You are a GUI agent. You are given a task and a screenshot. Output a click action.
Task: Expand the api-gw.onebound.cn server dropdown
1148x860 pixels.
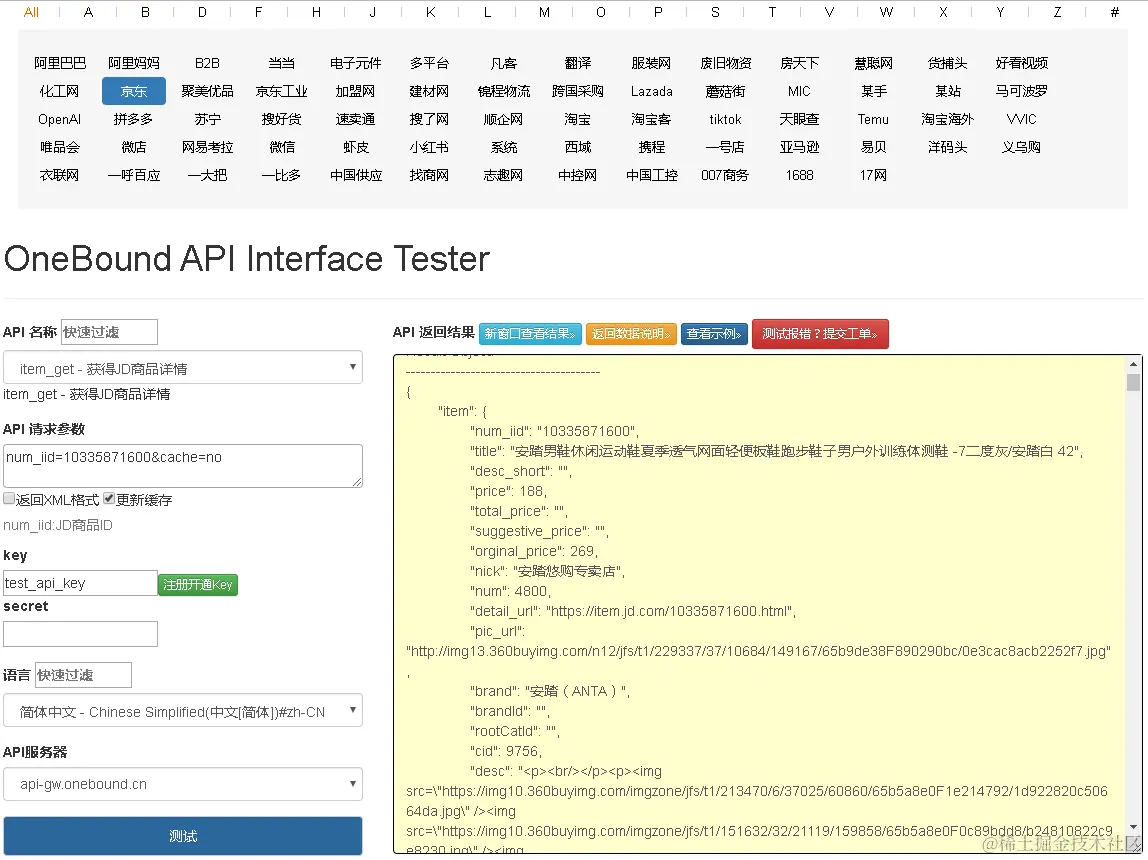tap(183, 784)
